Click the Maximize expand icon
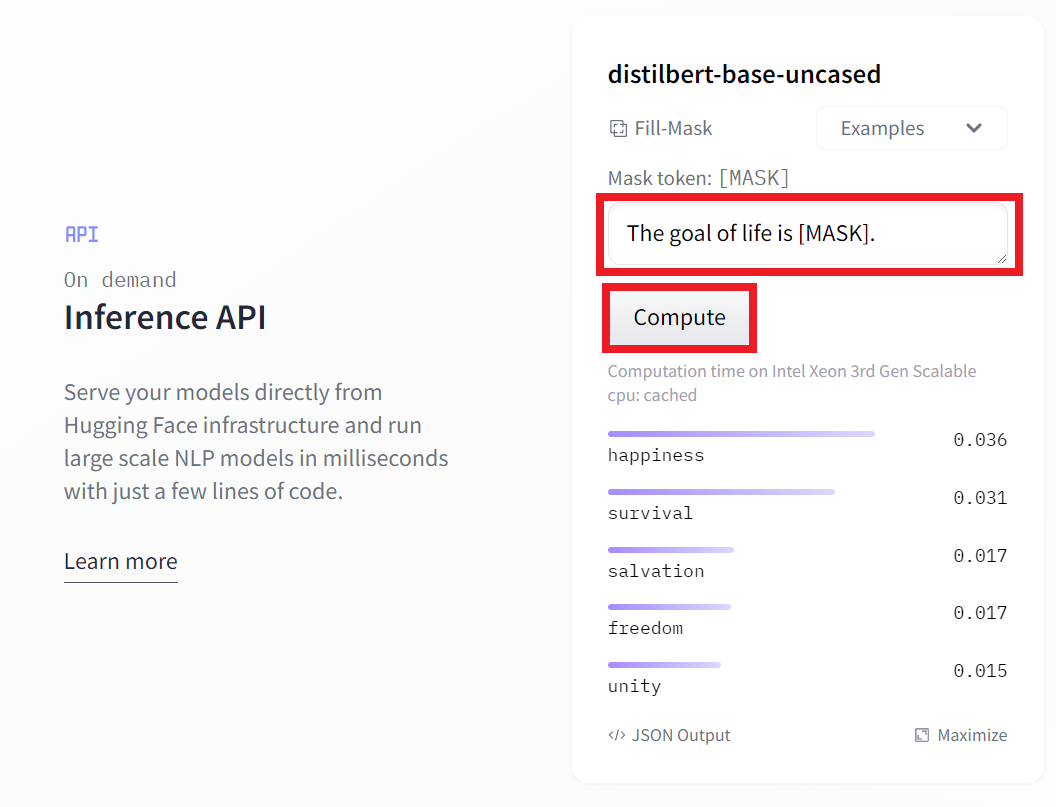Viewport: 1056px width, 807px height. [x=922, y=735]
